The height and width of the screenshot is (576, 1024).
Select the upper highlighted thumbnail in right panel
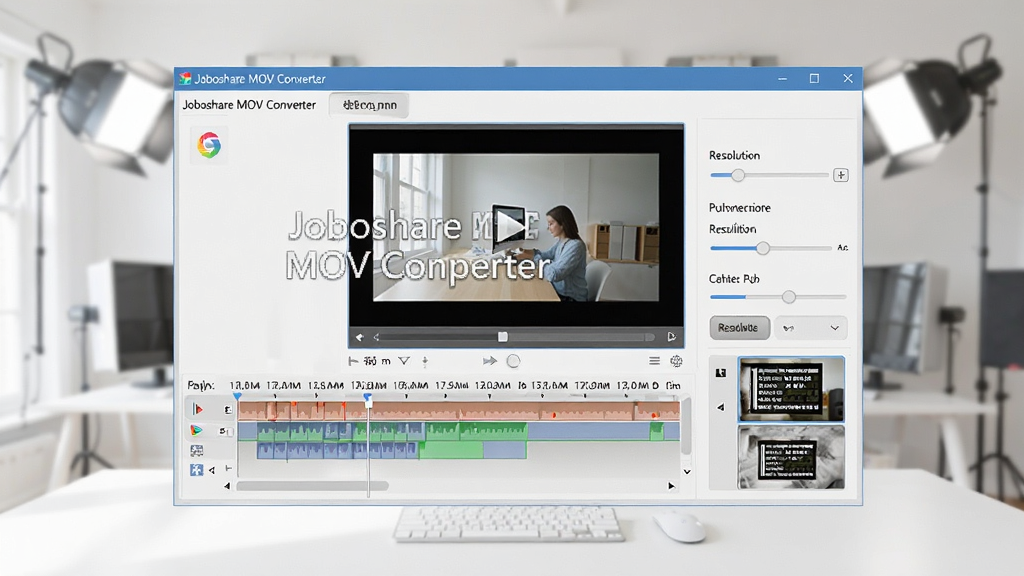pyautogui.click(x=791, y=389)
